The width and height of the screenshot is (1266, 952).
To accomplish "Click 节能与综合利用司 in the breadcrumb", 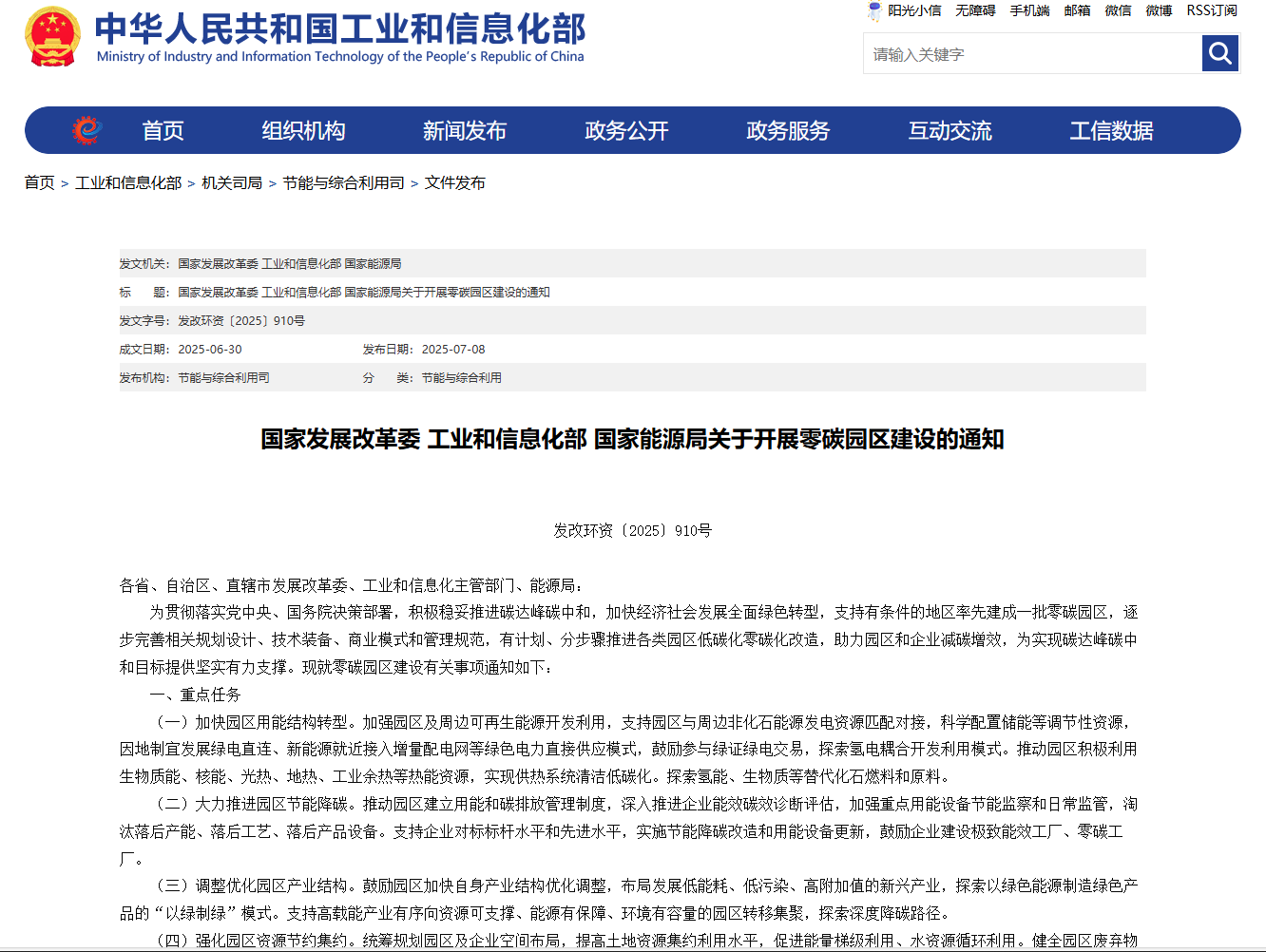I will (343, 182).
